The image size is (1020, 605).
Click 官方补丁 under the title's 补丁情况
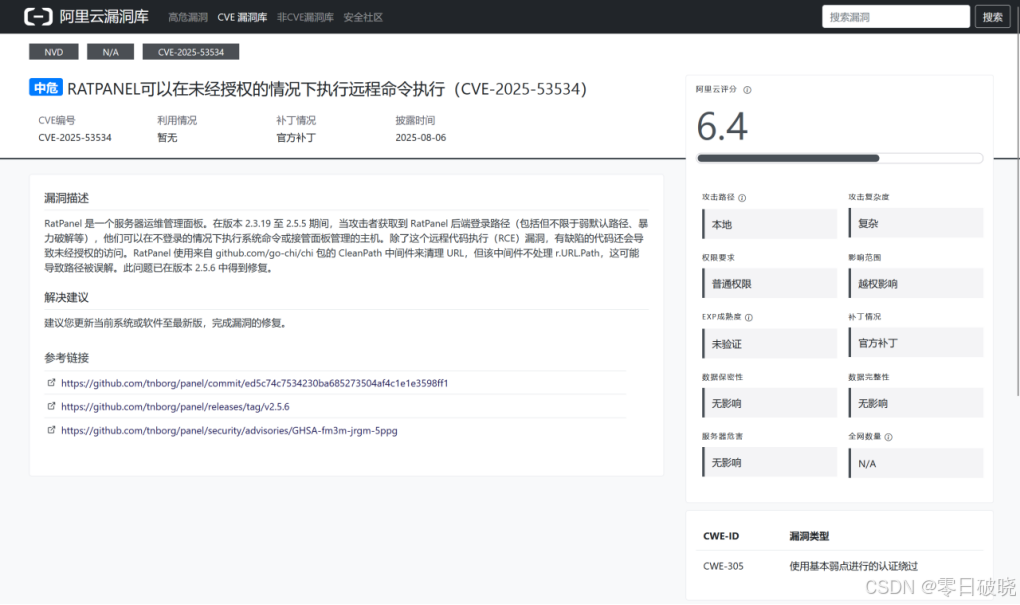pos(296,138)
